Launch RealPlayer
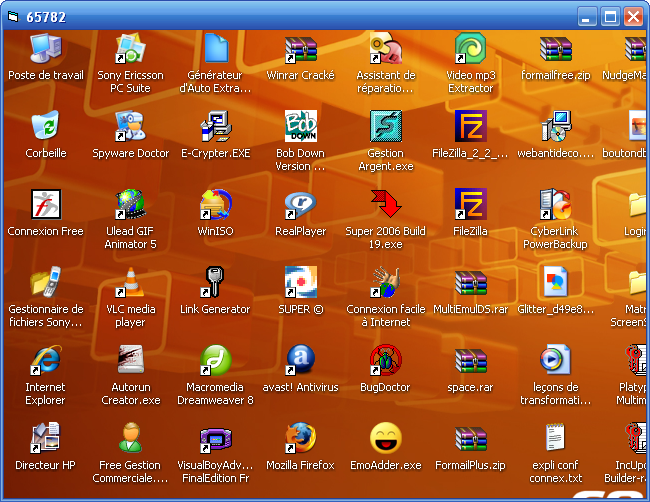Viewport: 650px width, 502px height. pyautogui.click(x=301, y=204)
